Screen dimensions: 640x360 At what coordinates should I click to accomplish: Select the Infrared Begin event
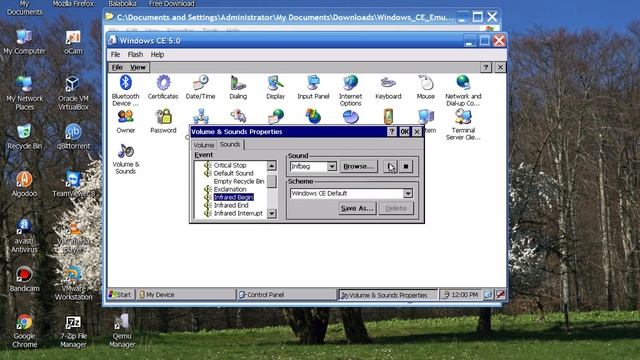pyautogui.click(x=233, y=197)
